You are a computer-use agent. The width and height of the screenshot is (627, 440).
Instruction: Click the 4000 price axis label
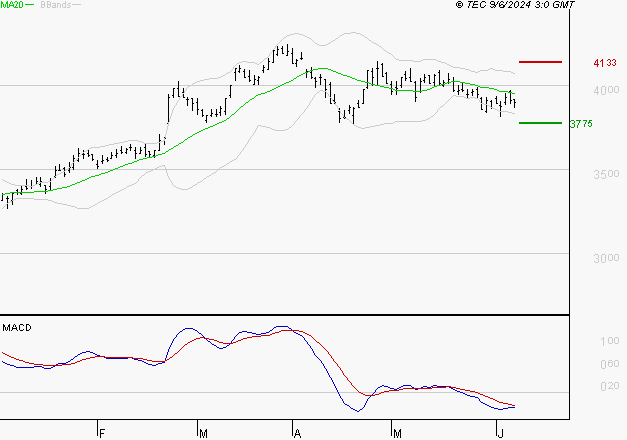[x=606, y=90]
